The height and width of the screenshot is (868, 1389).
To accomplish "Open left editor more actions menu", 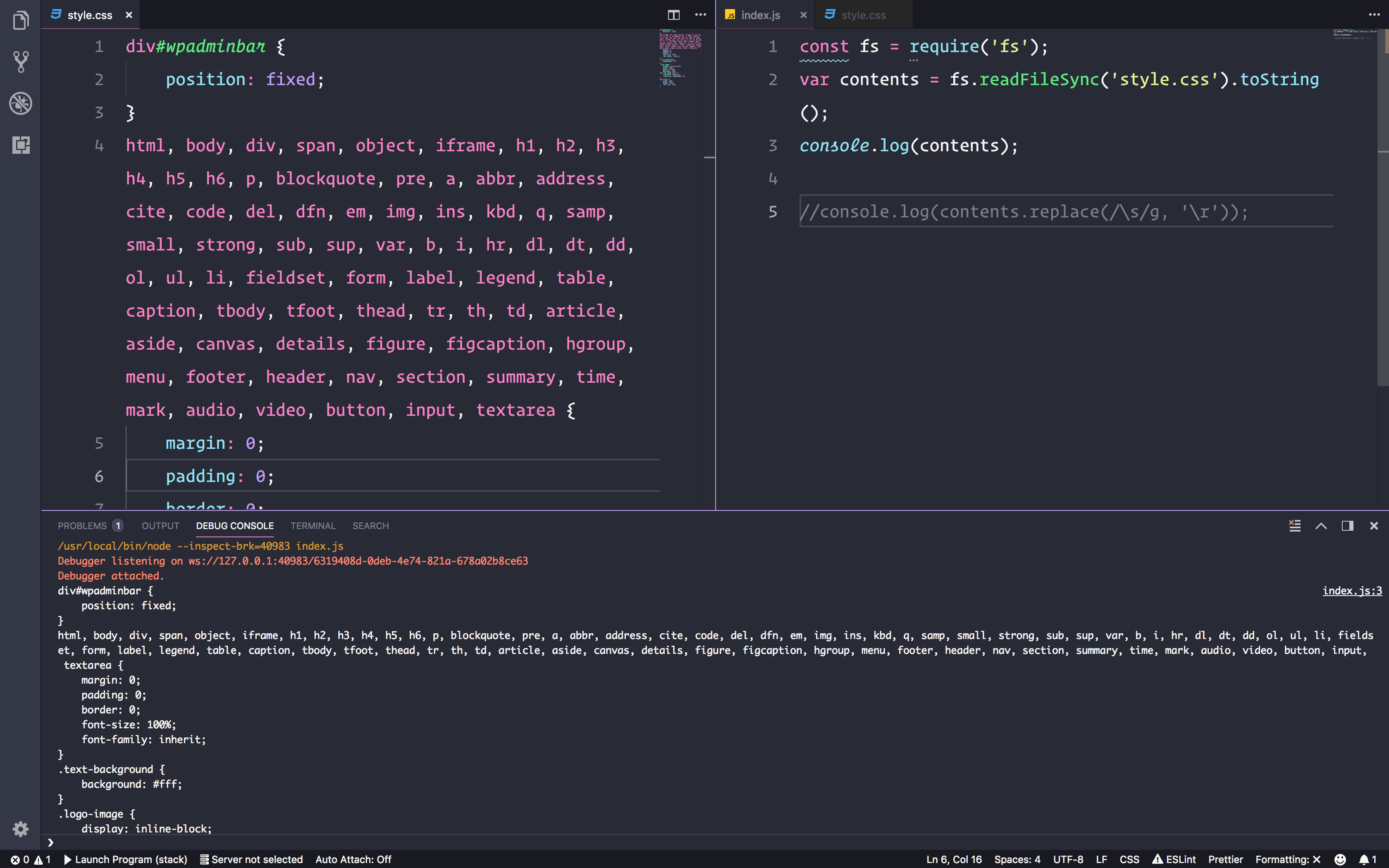I will 700,15.
